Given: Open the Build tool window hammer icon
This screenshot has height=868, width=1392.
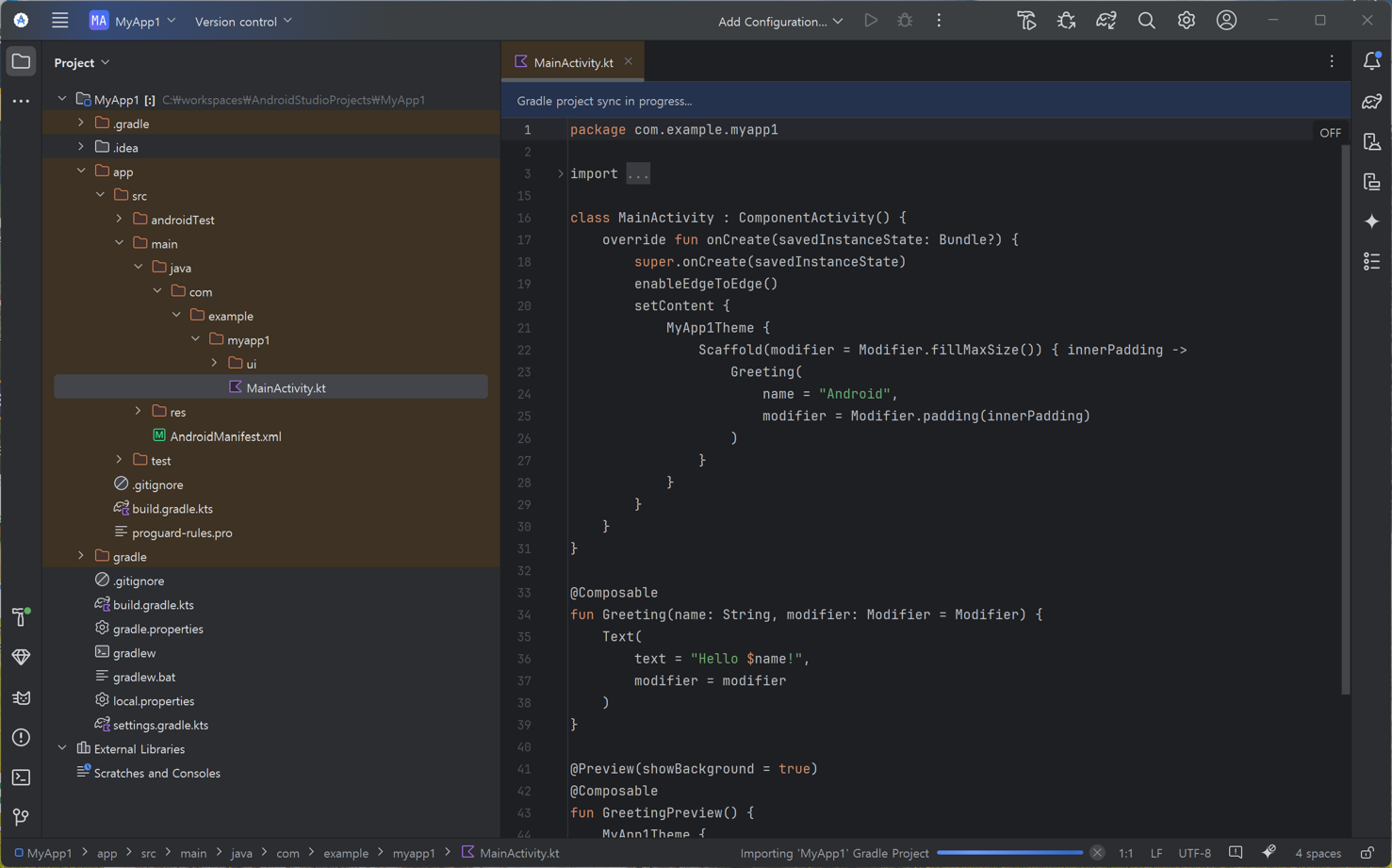Looking at the screenshot, I should pyautogui.click(x=21, y=617).
